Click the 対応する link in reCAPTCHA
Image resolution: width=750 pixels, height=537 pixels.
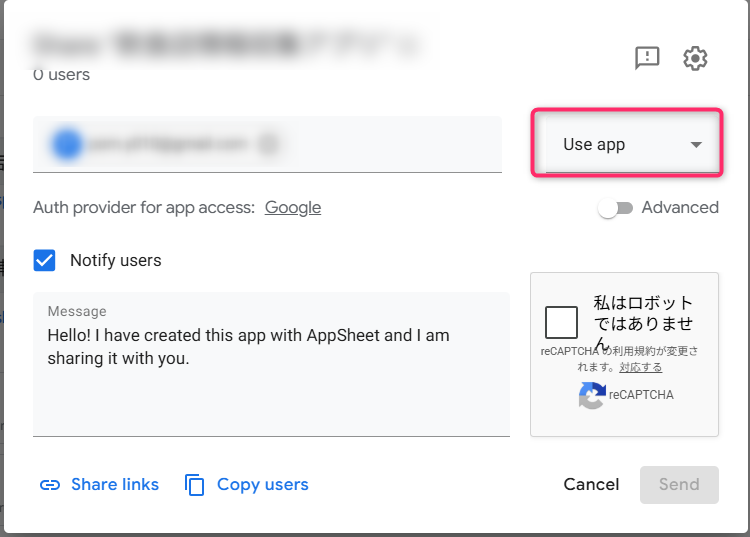coord(640,367)
